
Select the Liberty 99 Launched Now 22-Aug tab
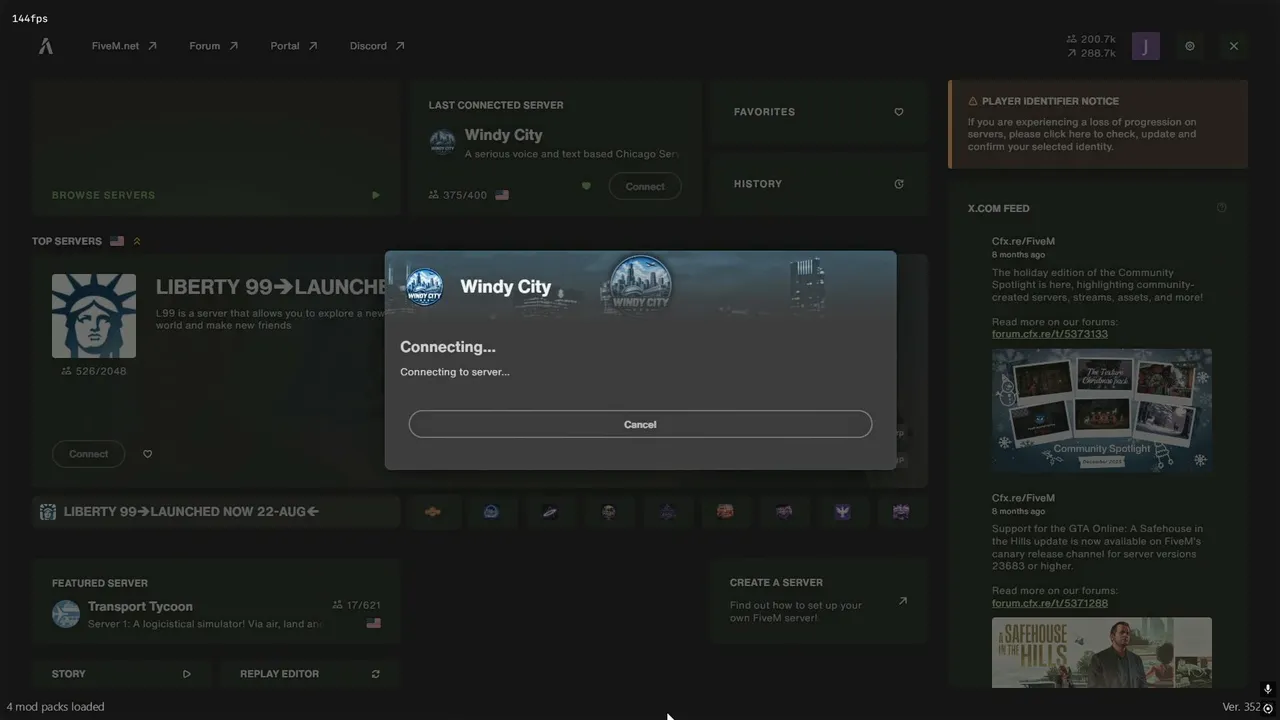click(216, 512)
